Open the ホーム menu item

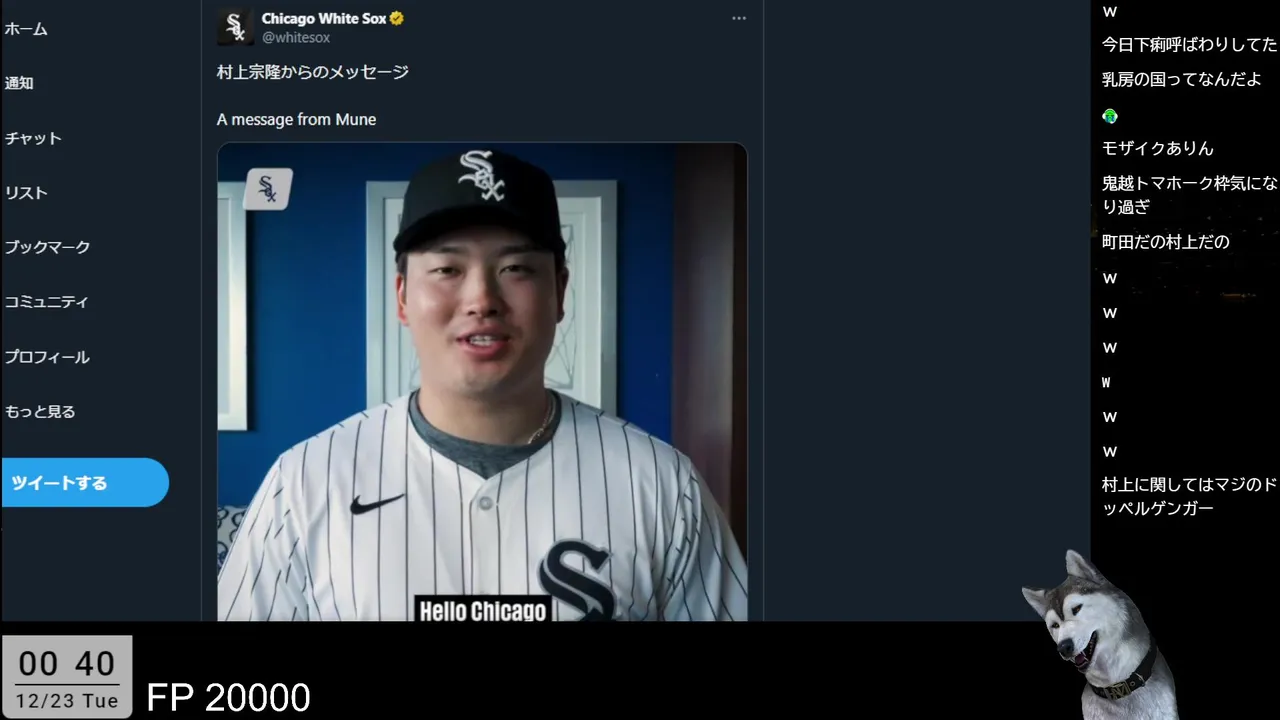pyautogui.click(x=26, y=29)
